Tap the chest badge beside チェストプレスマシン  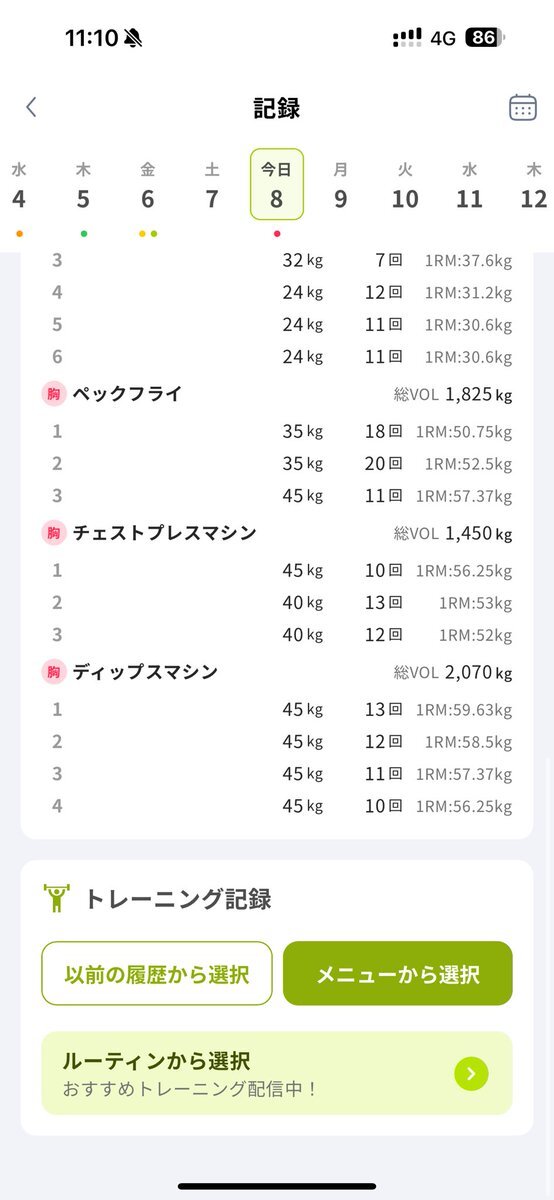click(53, 533)
